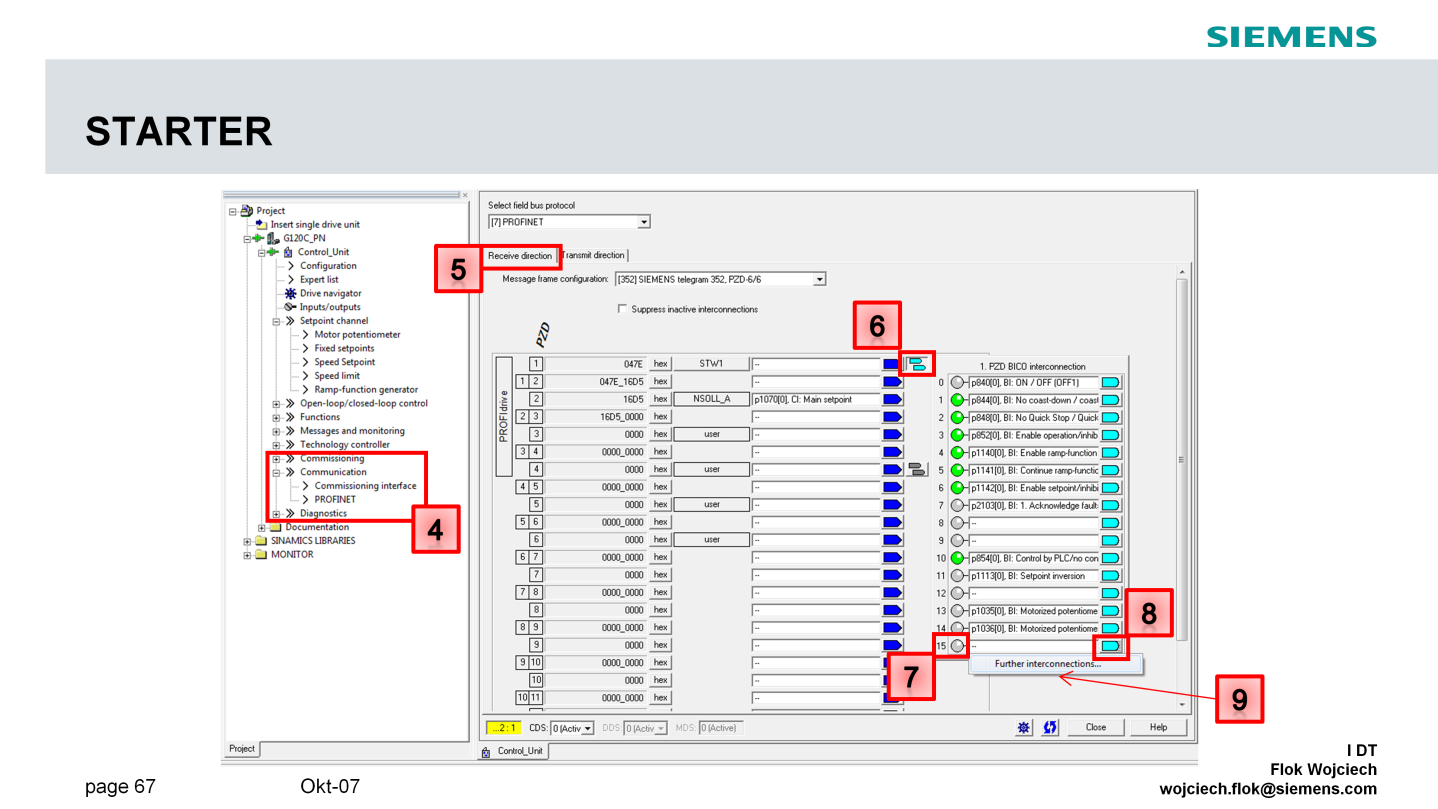Open the CDS dropdown
This screenshot has height=809, width=1438.
(x=587, y=728)
